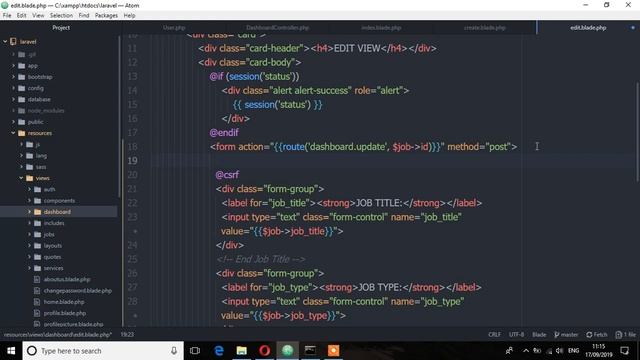
Task: Click the aboutus.blade.php file icon
Action: tap(37, 280)
